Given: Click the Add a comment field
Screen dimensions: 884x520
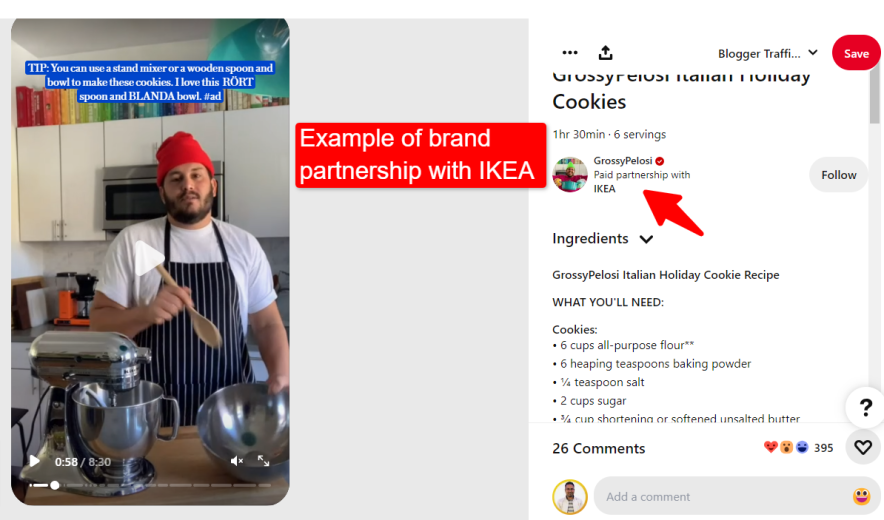Looking at the screenshot, I should [x=720, y=496].
